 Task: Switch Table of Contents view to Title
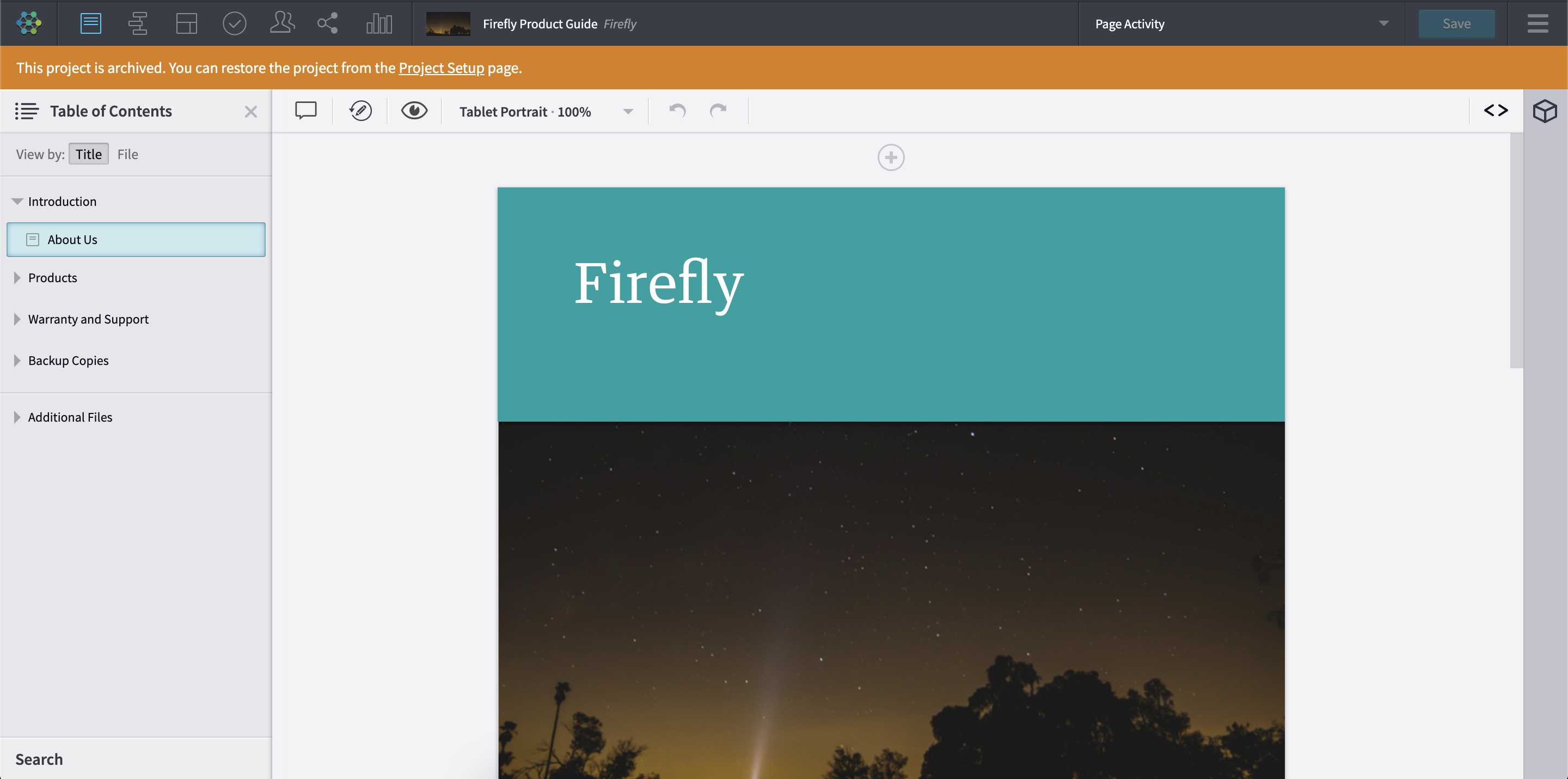pos(88,154)
